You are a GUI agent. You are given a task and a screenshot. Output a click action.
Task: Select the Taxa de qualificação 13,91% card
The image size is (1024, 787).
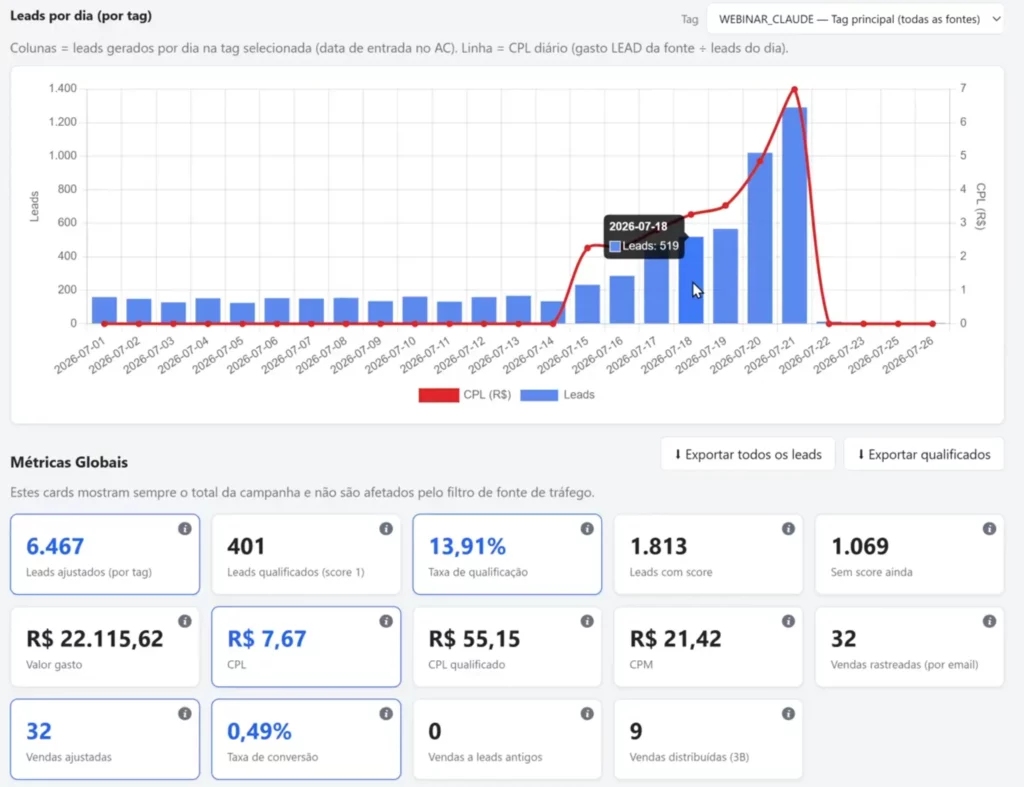[x=507, y=554]
